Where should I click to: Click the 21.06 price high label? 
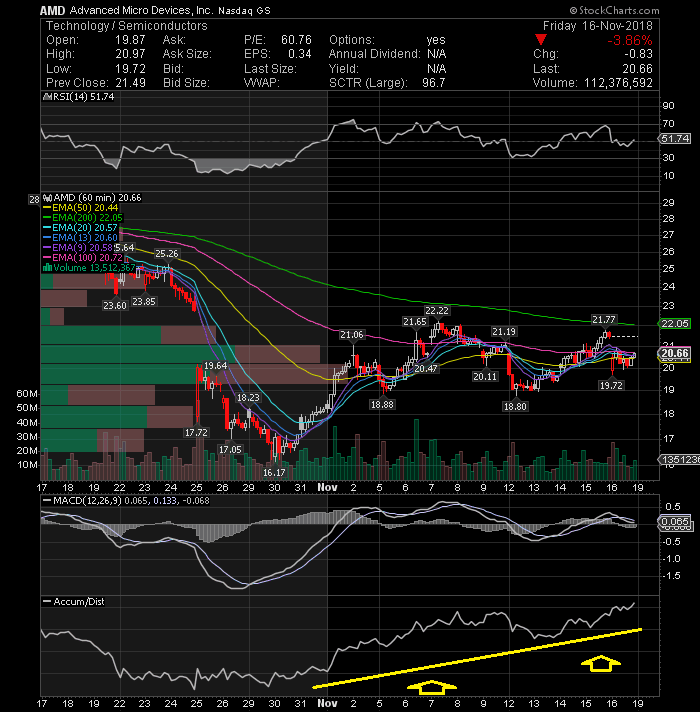(352, 335)
